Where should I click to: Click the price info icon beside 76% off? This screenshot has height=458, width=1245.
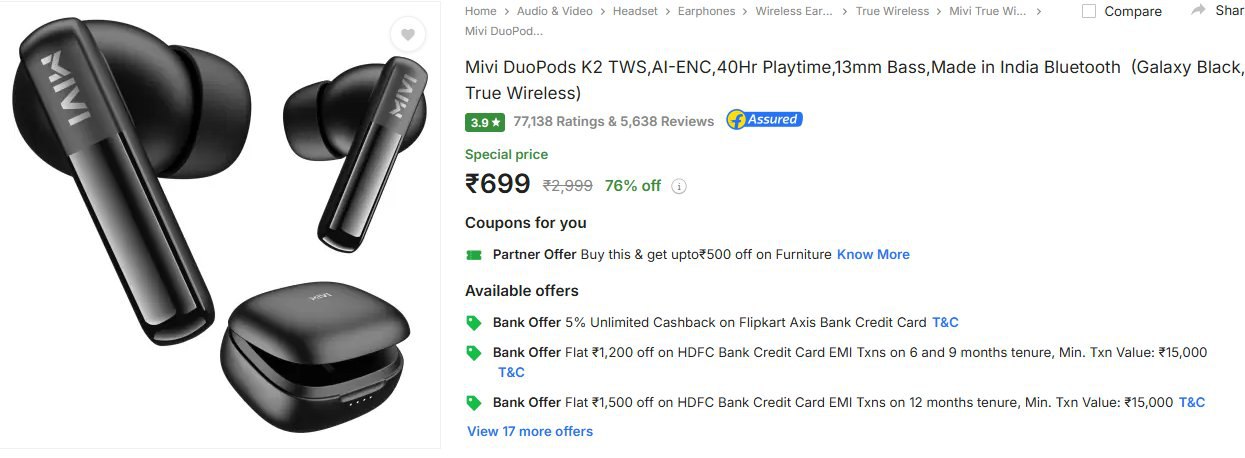tap(679, 186)
